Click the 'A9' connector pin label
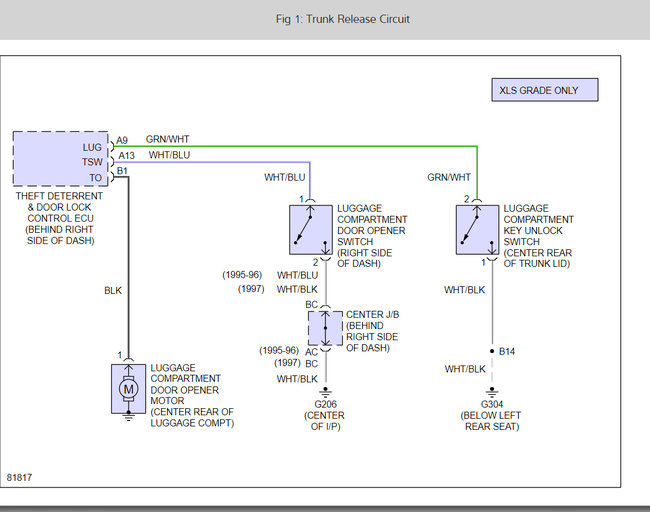This screenshot has height=512, width=650. coord(122,141)
